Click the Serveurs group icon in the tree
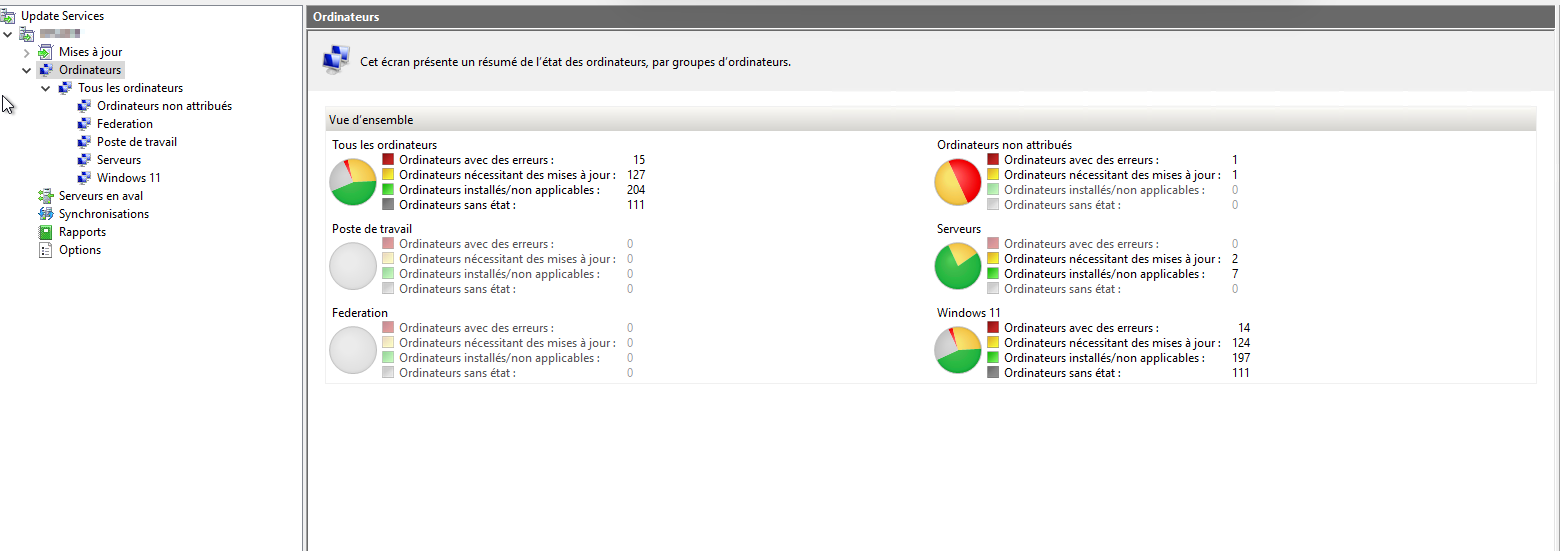 [84, 160]
